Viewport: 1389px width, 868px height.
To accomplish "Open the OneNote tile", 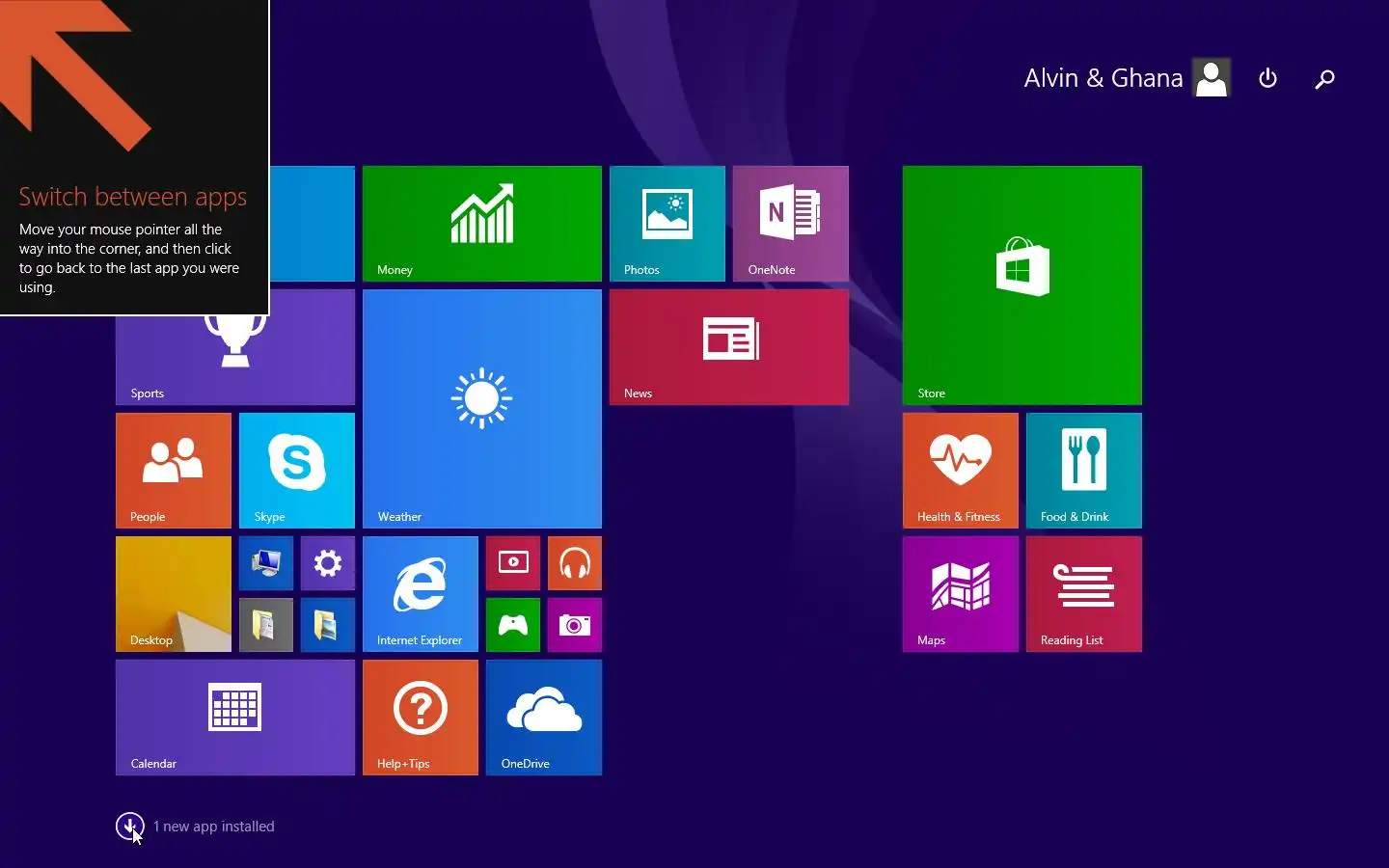I will tap(791, 224).
